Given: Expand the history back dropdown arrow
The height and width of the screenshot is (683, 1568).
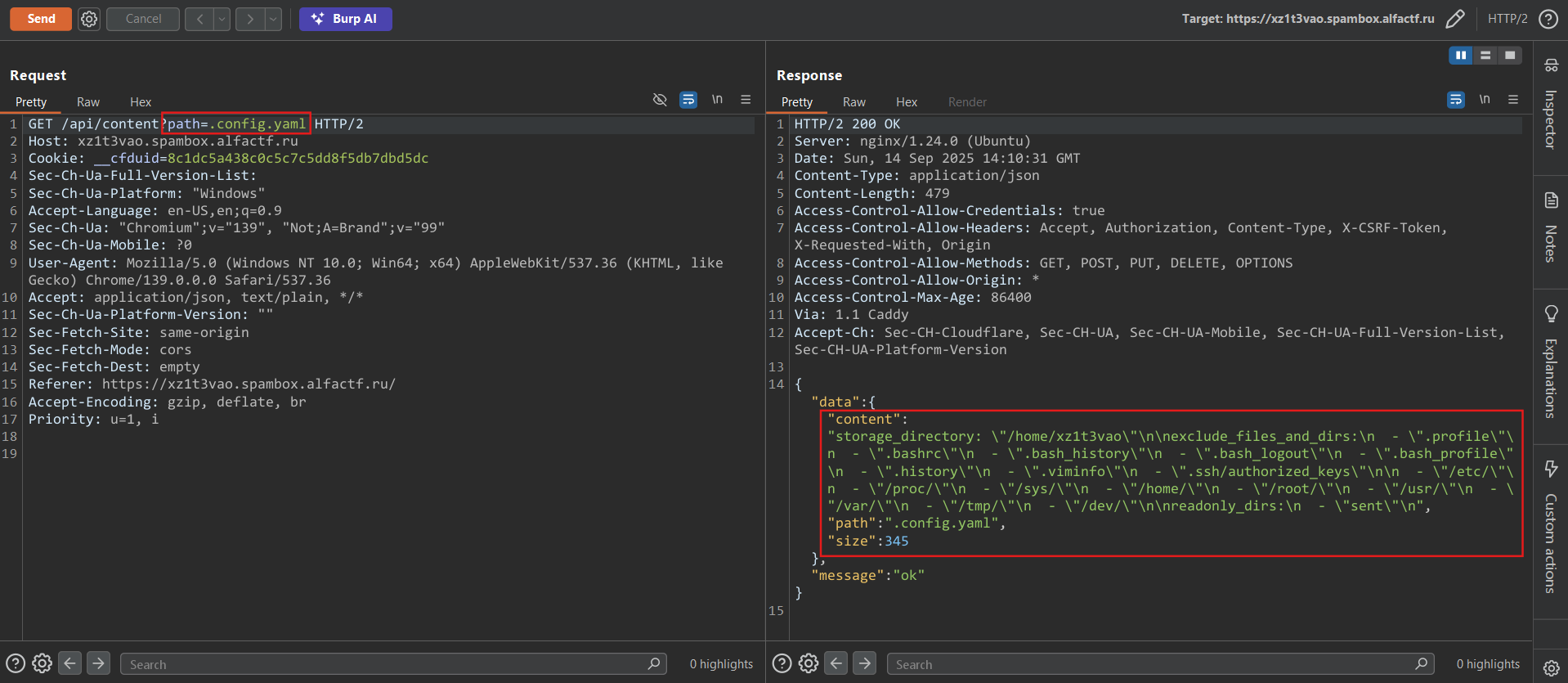Looking at the screenshot, I should pyautogui.click(x=222, y=19).
